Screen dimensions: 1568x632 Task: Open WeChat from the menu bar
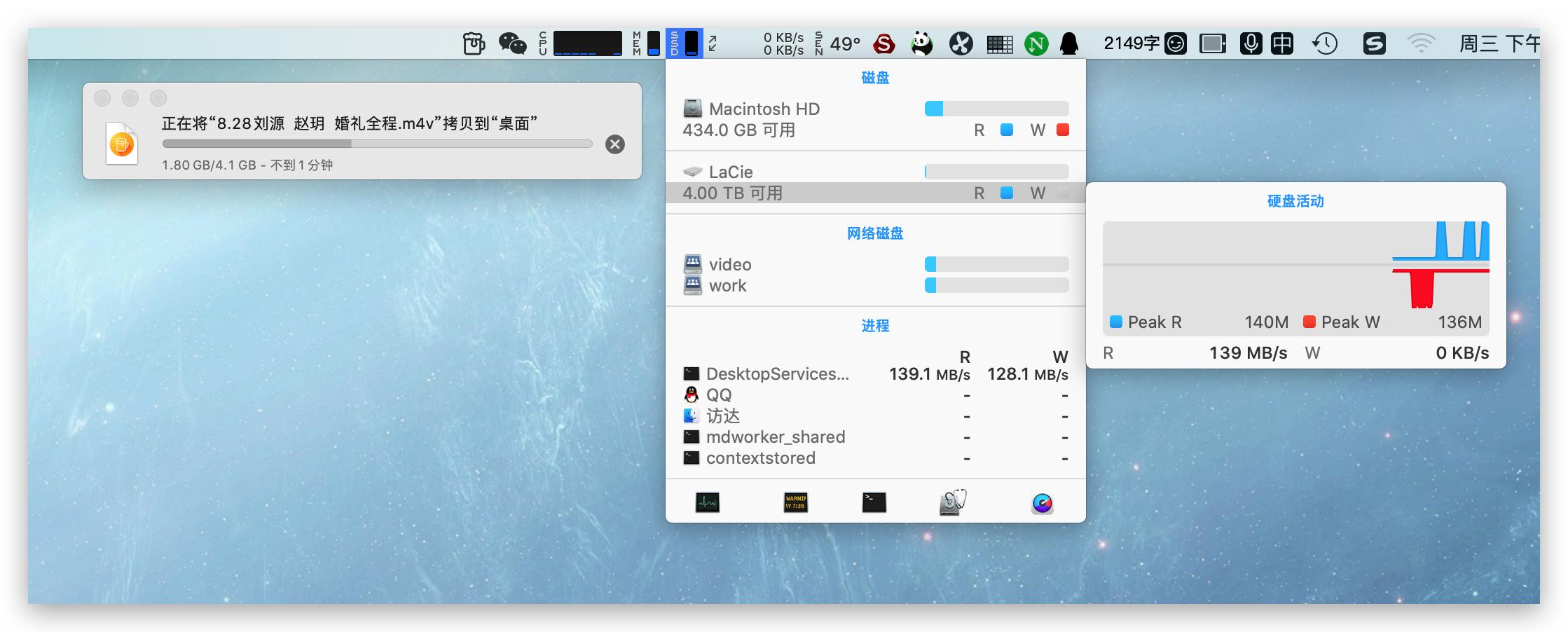tap(514, 43)
